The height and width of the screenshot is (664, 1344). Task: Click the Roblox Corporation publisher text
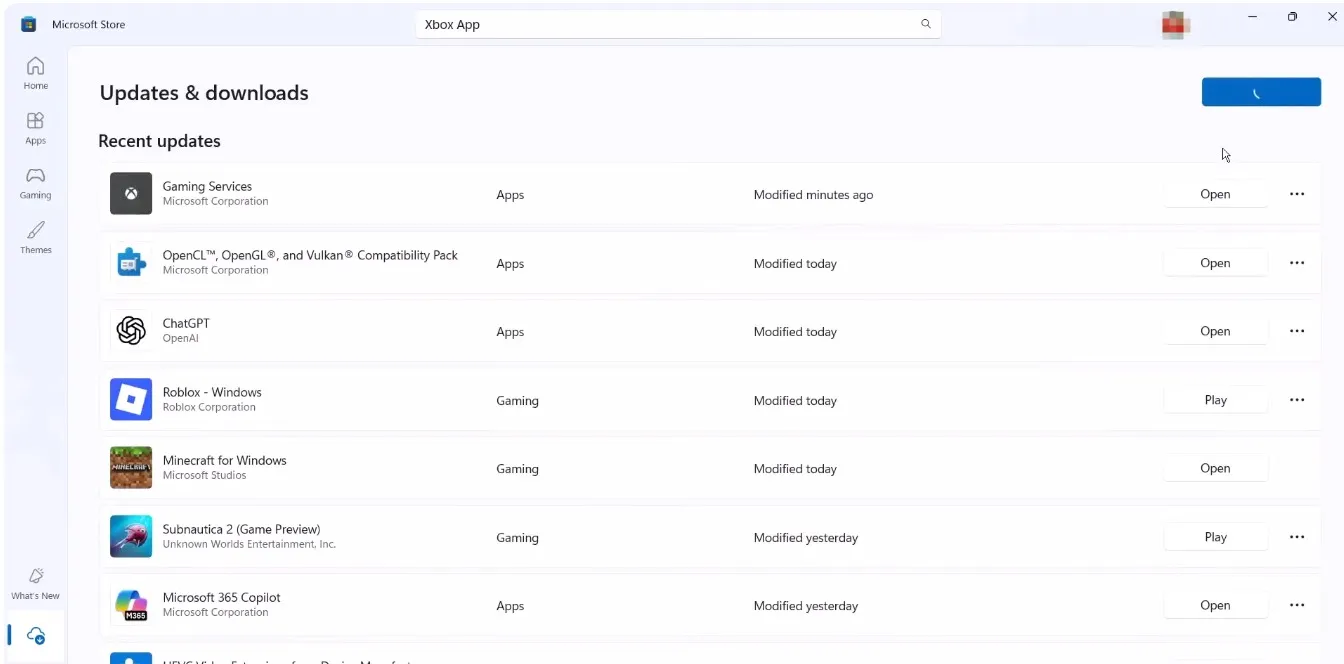(209, 408)
